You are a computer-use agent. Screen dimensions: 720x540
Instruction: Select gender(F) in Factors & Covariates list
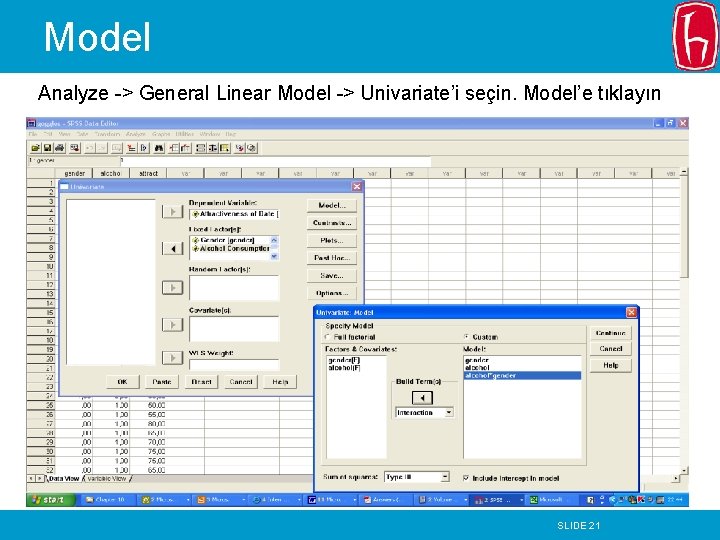pos(344,360)
